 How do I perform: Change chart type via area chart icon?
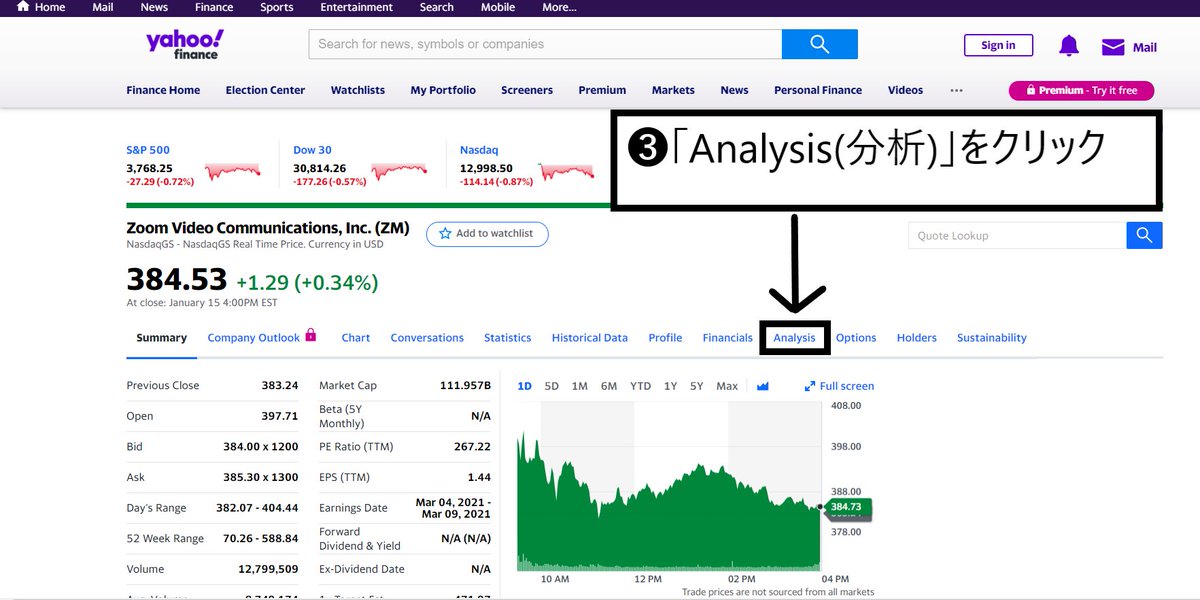[x=763, y=386]
